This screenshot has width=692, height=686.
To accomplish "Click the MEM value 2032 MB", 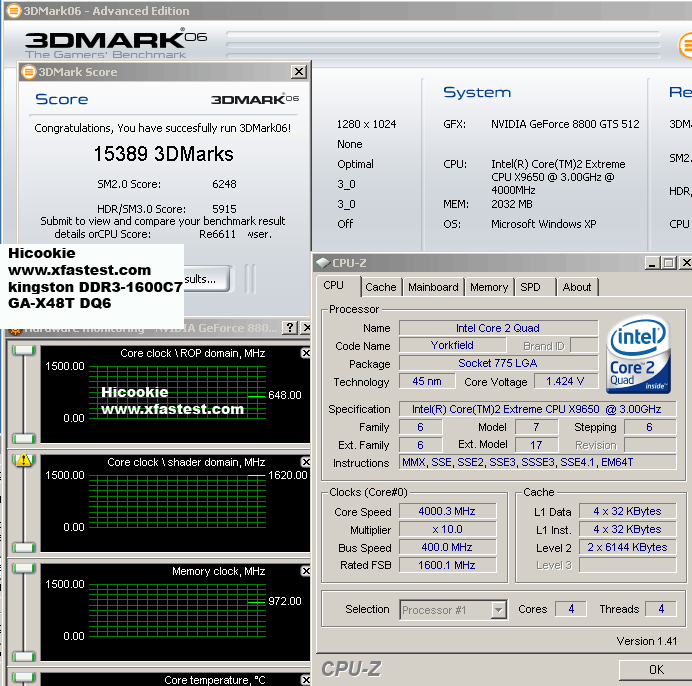I will coord(511,204).
